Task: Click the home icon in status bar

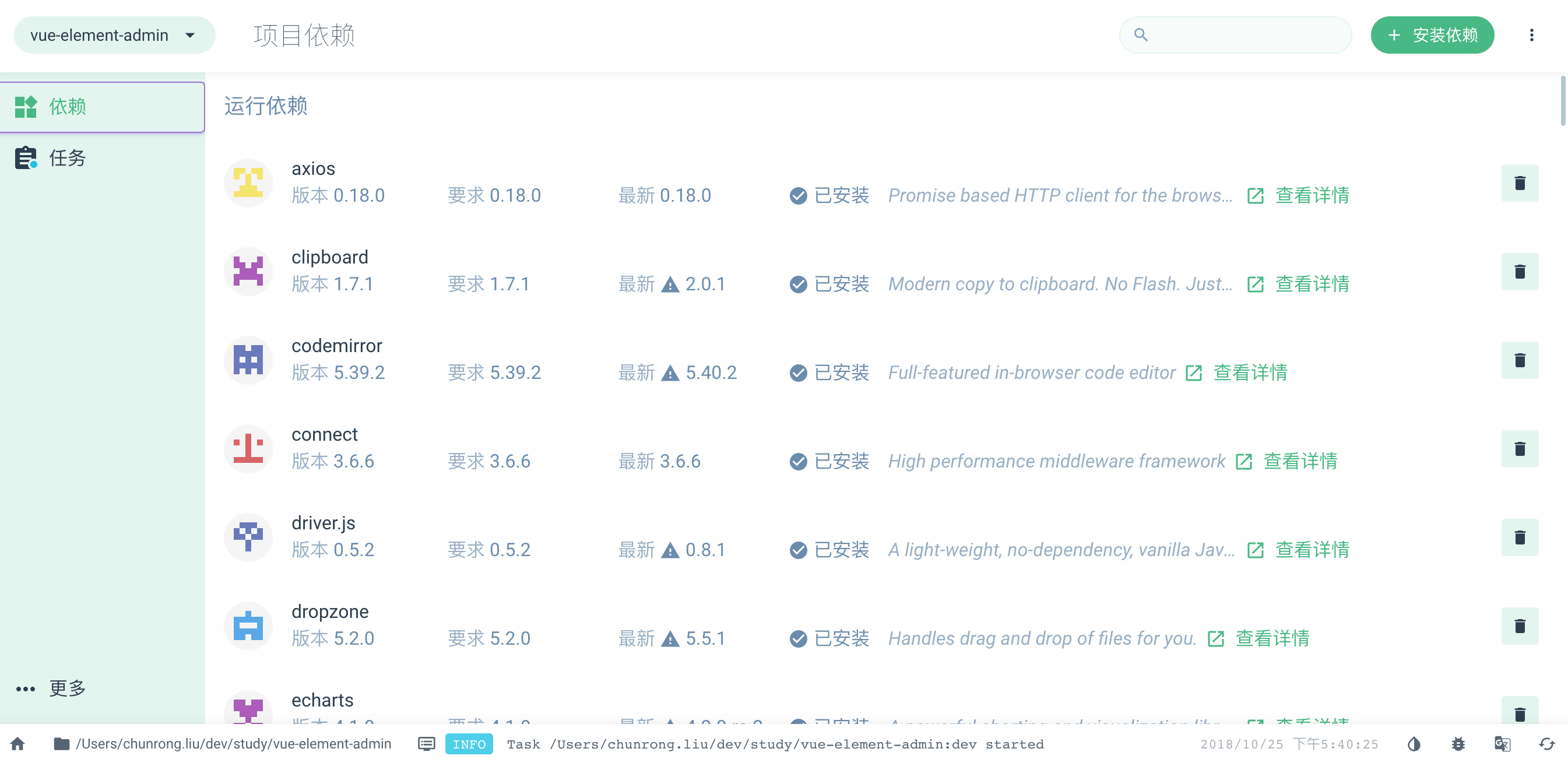Action: [x=17, y=744]
